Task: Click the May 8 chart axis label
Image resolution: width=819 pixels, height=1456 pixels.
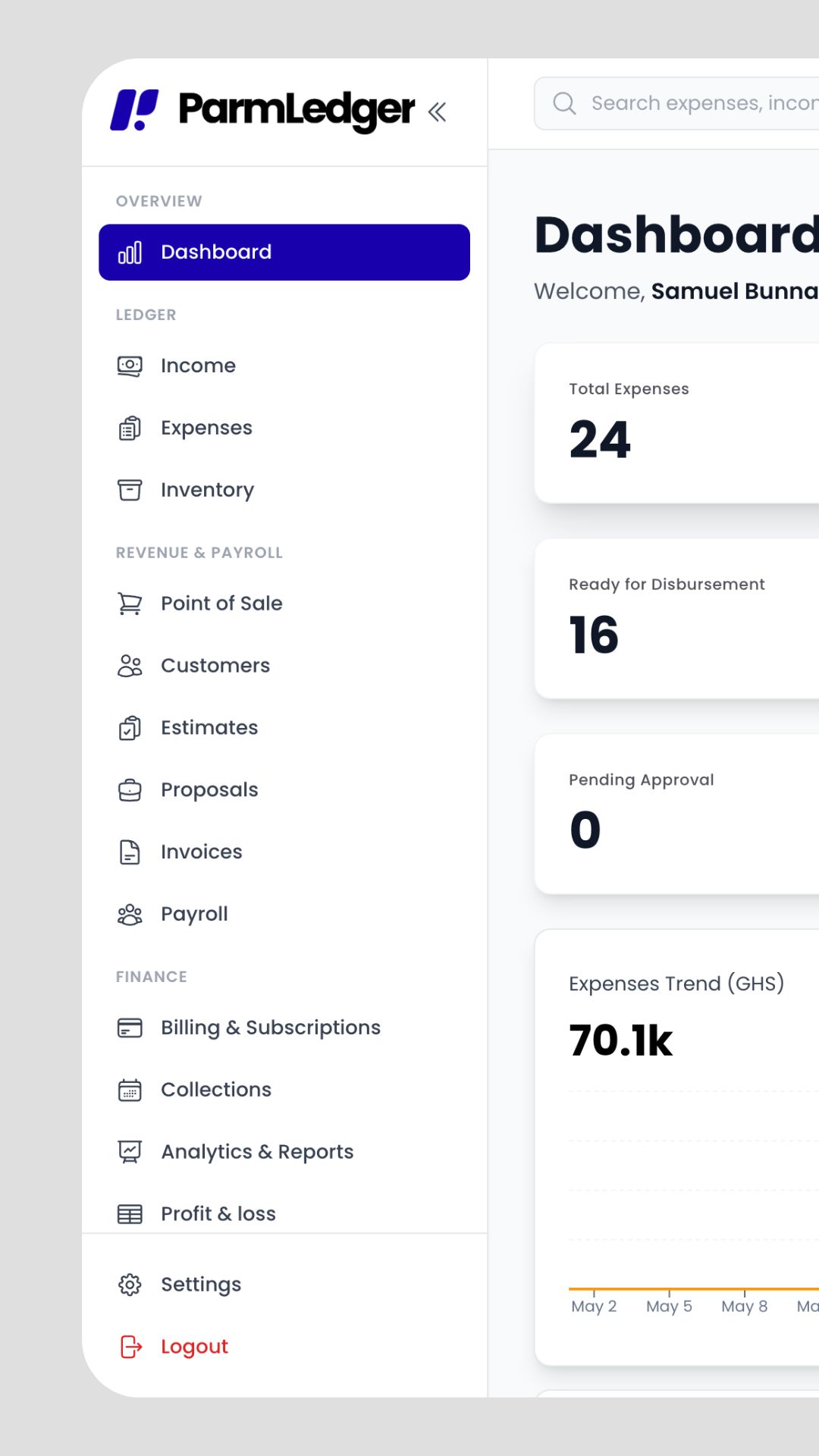Action: point(745,1306)
